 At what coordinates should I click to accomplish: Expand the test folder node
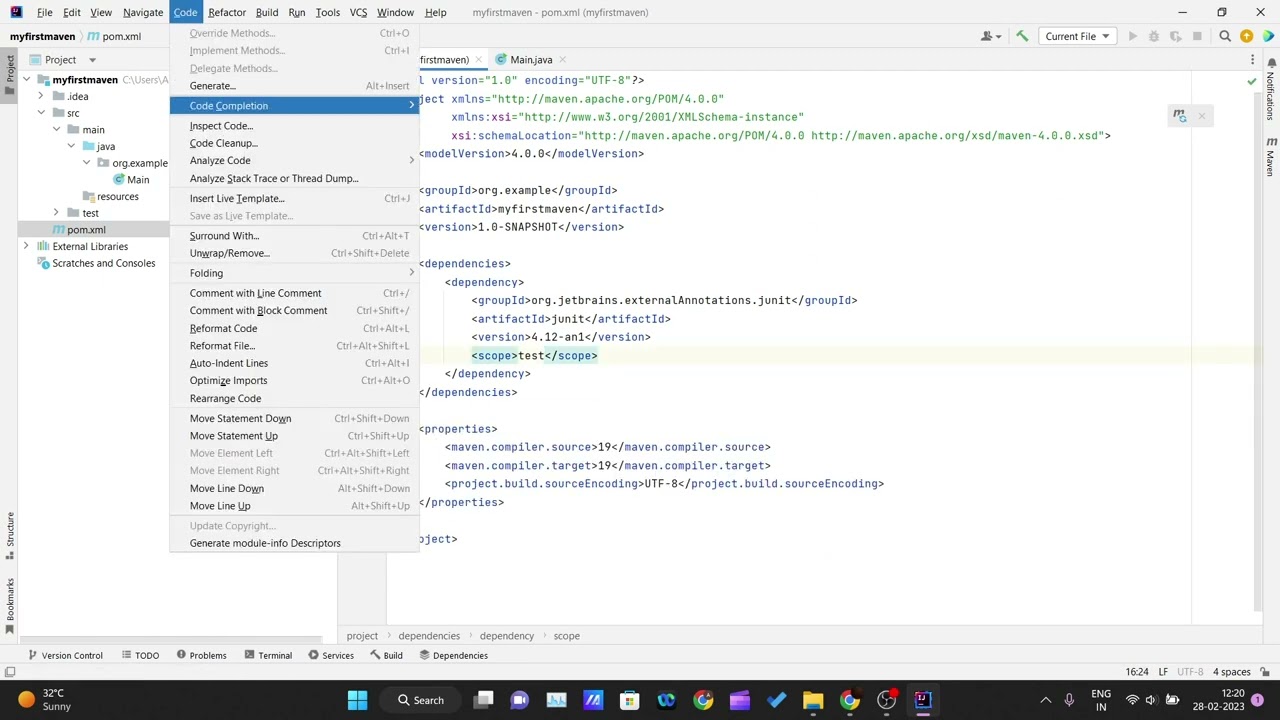[56, 213]
